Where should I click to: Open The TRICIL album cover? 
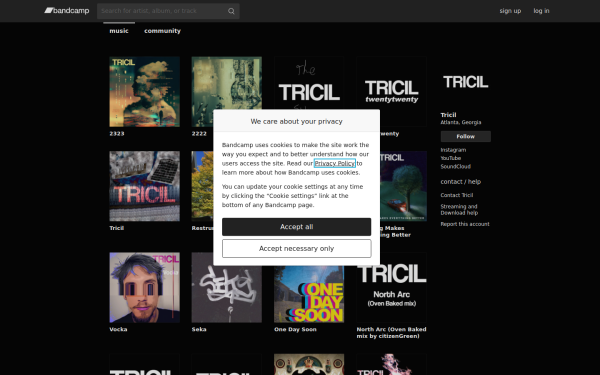point(309,83)
